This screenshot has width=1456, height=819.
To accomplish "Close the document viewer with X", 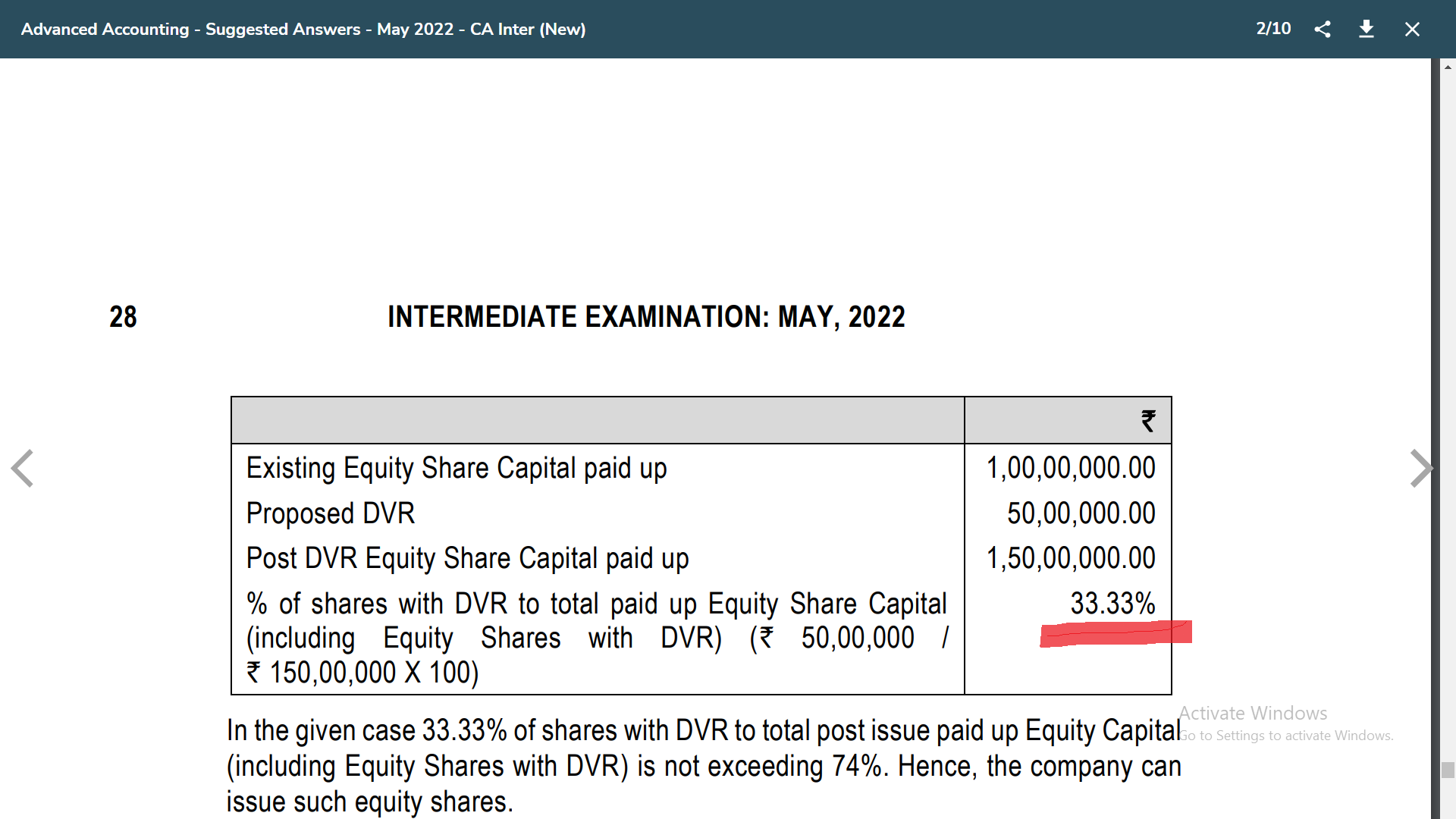I will point(1411,30).
